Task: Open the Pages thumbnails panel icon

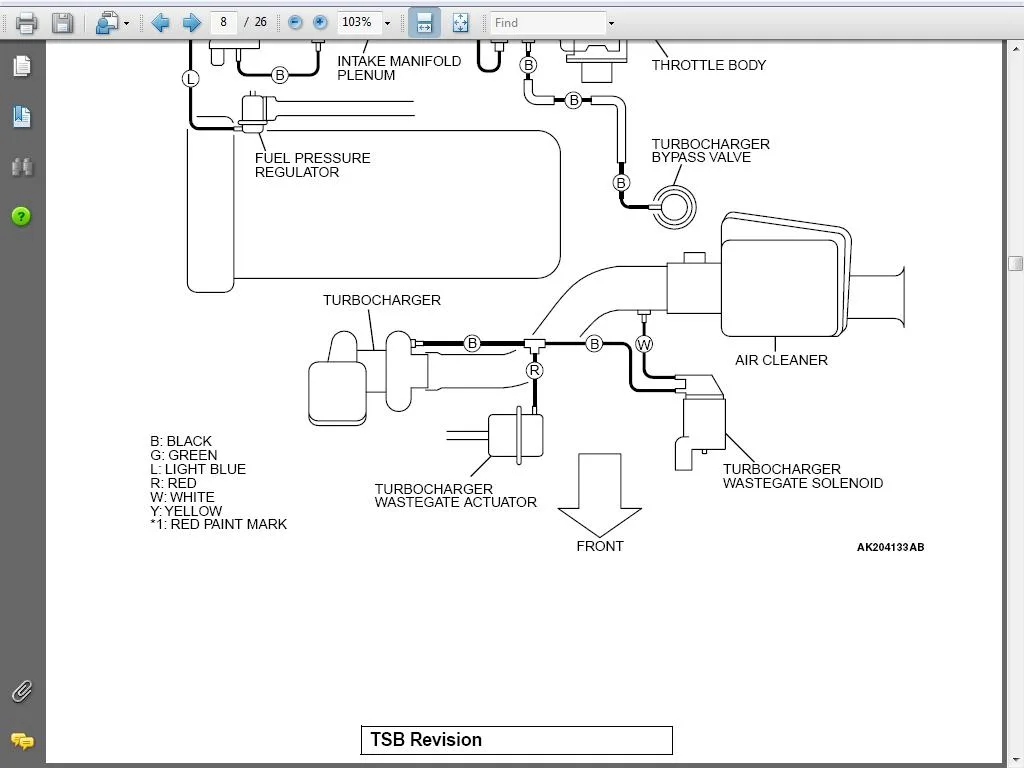Action: (x=22, y=66)
